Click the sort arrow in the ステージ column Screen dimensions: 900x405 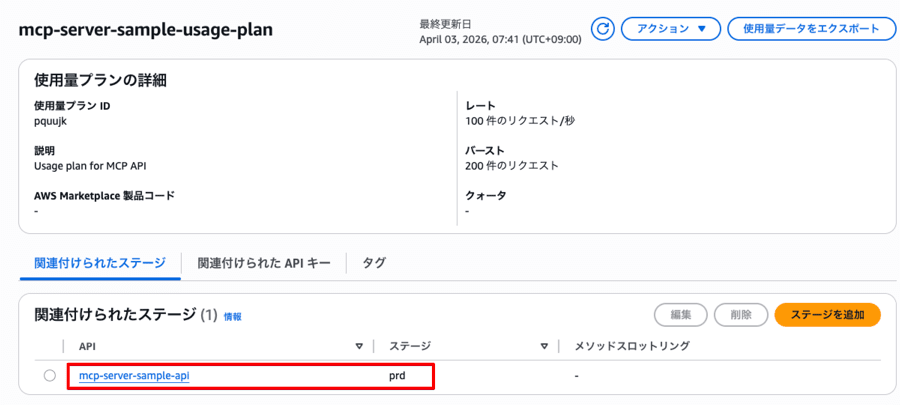pyautogui.click(x=544, y=346)
